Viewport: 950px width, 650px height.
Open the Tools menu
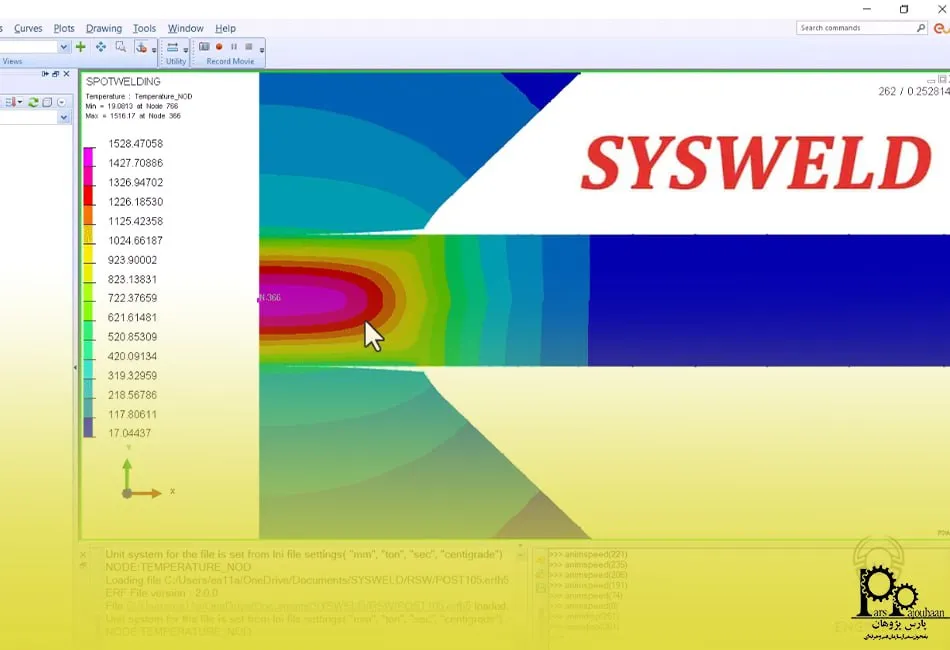pos(144,28)
